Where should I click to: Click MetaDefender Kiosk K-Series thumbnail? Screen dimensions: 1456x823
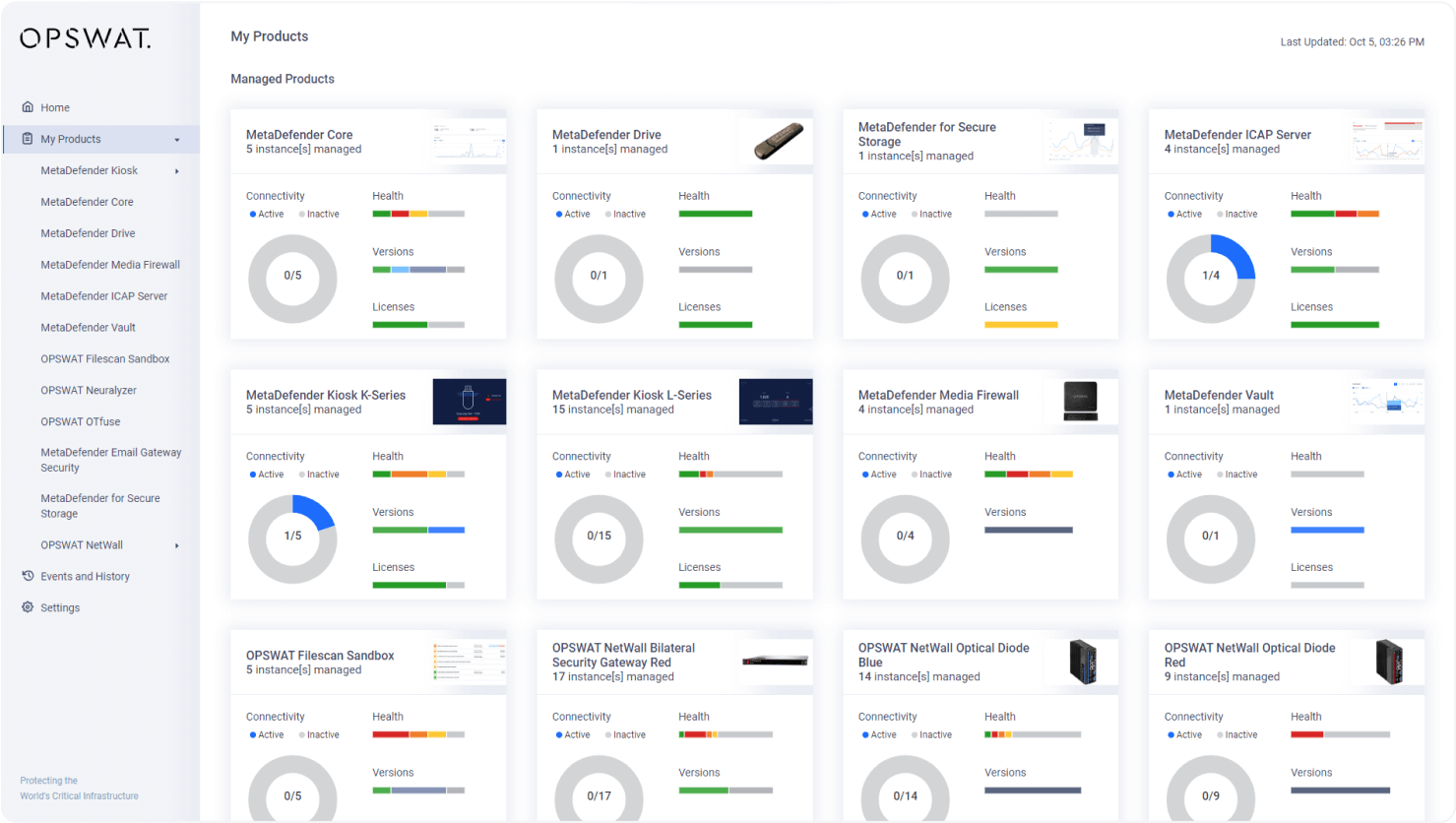[470, 402]
